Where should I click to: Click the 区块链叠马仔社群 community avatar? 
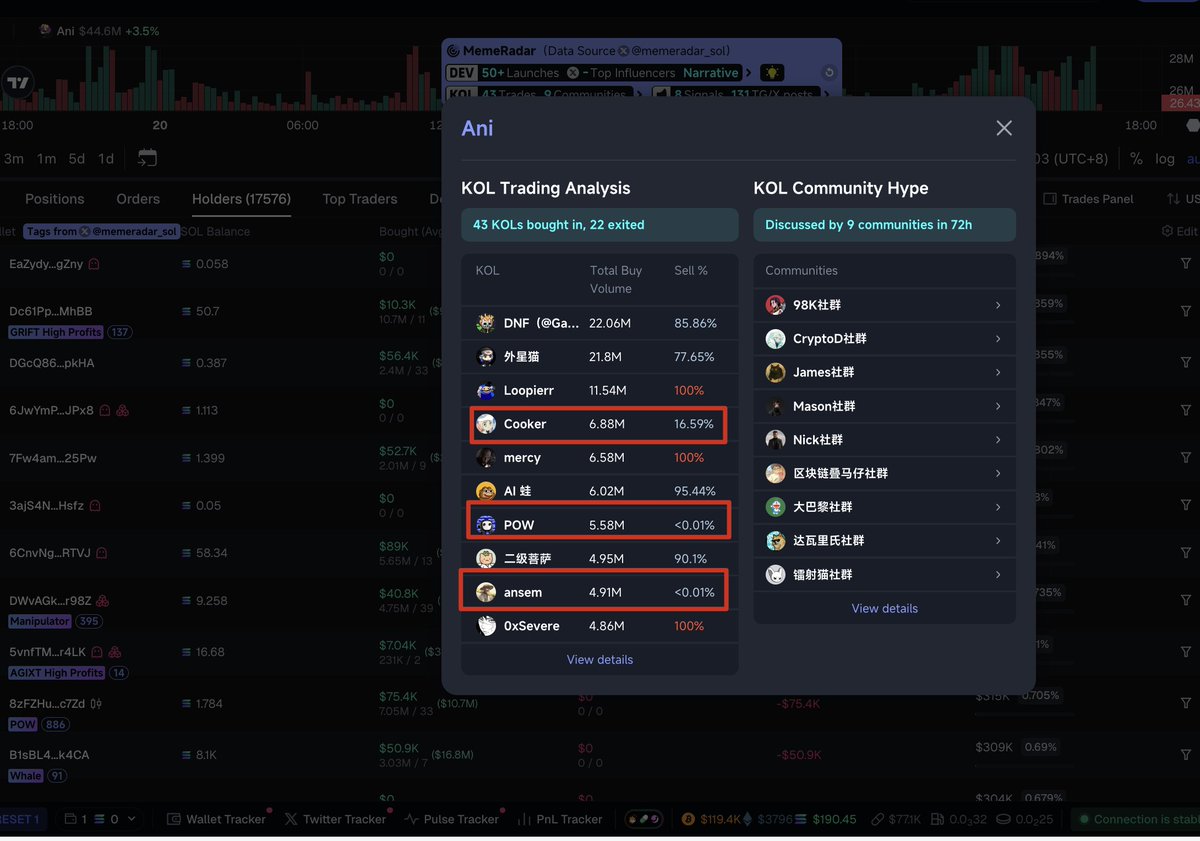(775, 473)
